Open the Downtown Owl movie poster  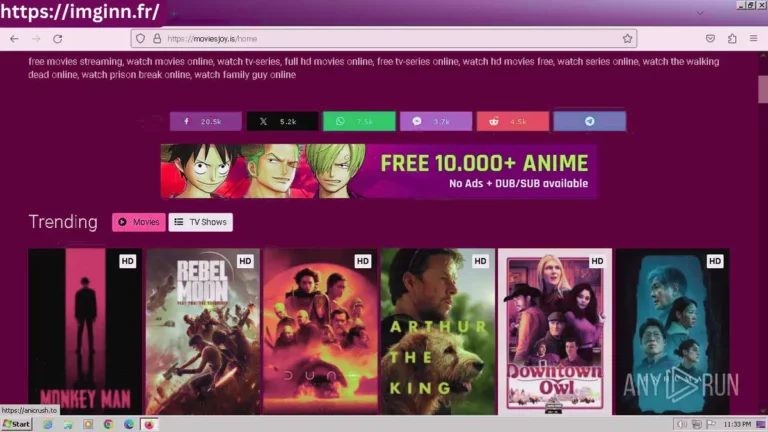point(555,331)
